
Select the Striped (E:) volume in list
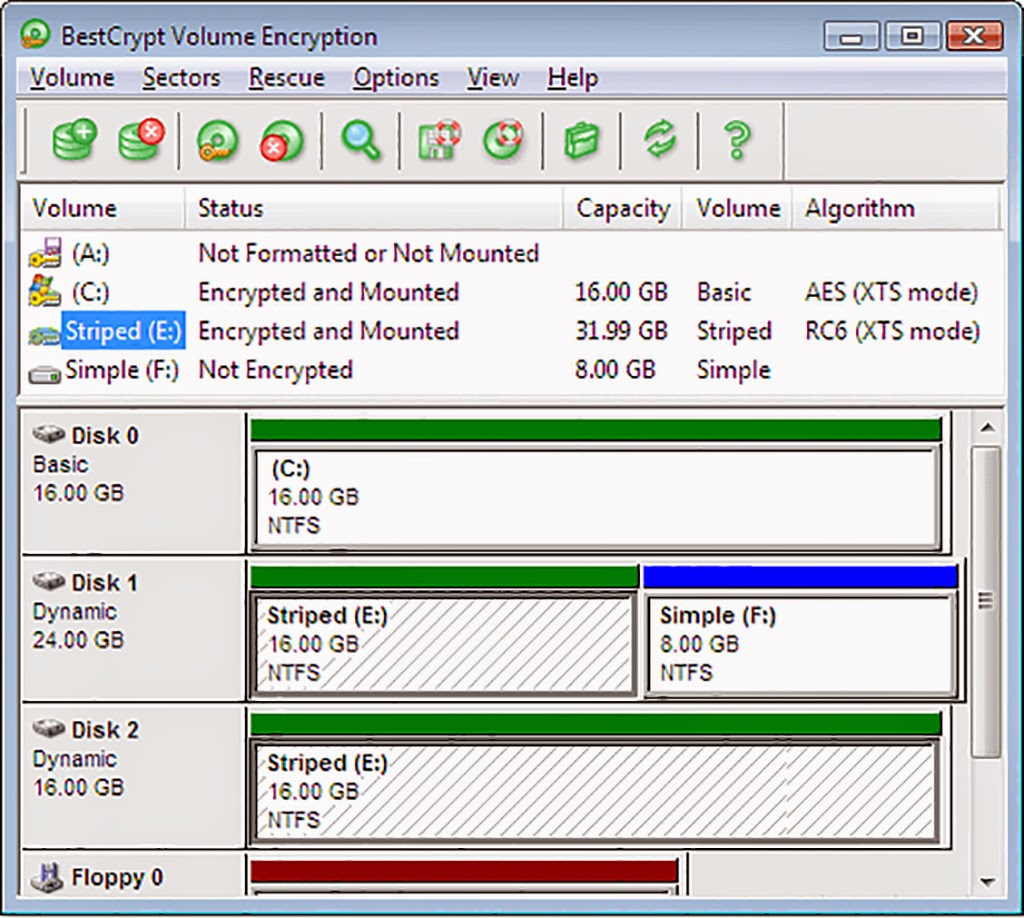click(x=123, y=331)
